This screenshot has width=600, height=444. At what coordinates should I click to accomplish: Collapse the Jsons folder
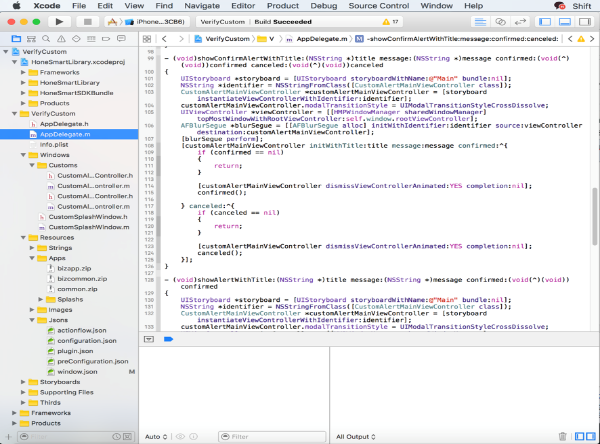click(x=32, y=320)
